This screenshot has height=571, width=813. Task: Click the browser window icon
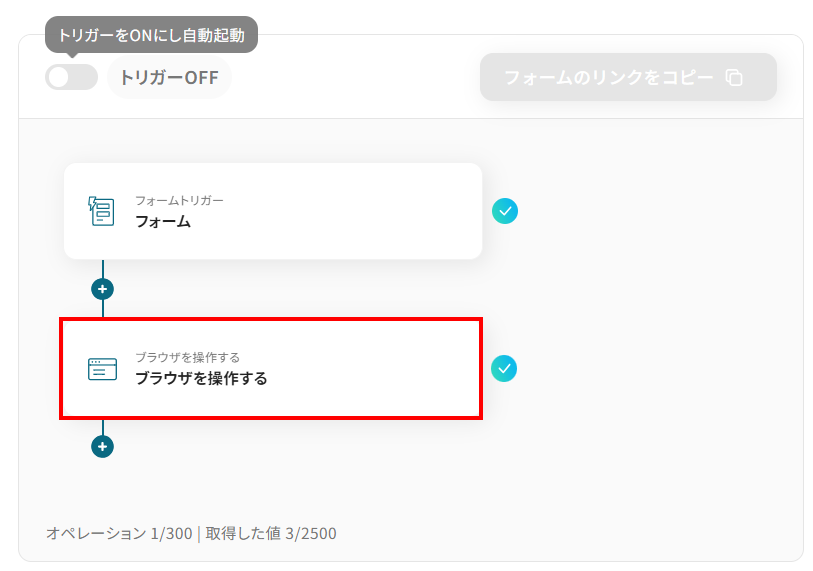(102, 369)
